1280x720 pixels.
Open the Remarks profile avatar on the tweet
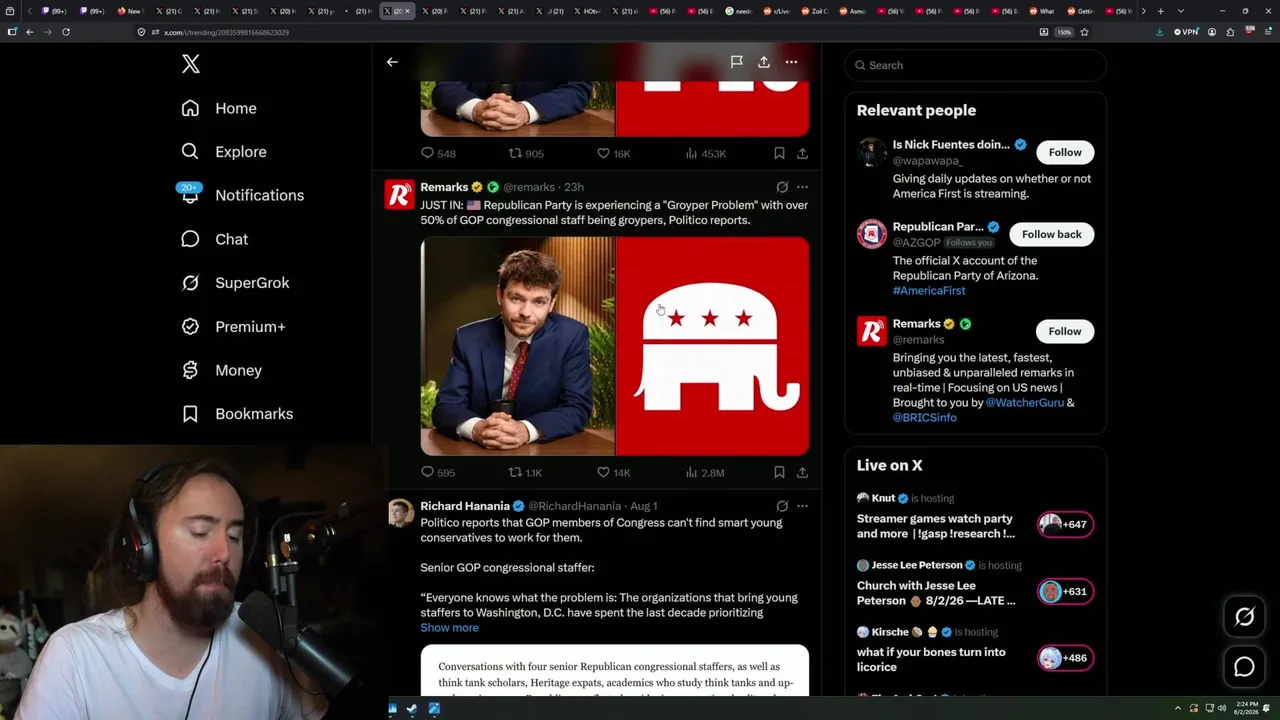pyautogui.click(x=399, y=195)
